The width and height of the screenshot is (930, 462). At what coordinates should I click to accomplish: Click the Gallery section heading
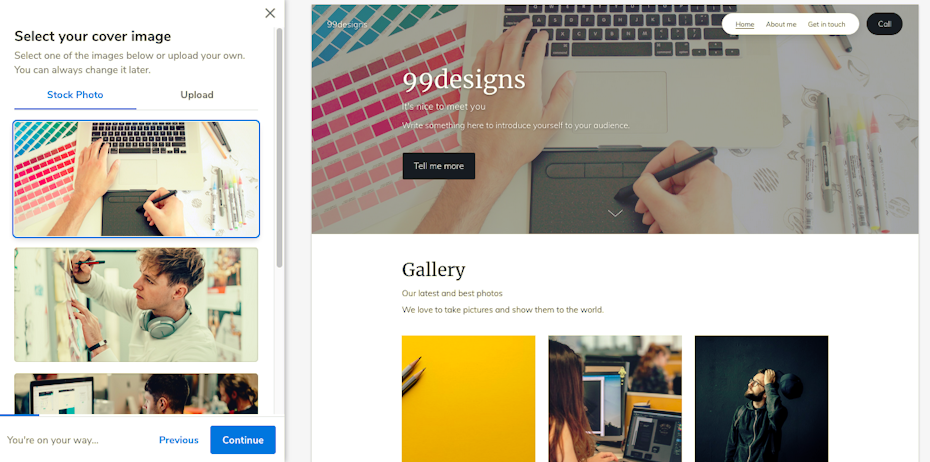point(434,270)
